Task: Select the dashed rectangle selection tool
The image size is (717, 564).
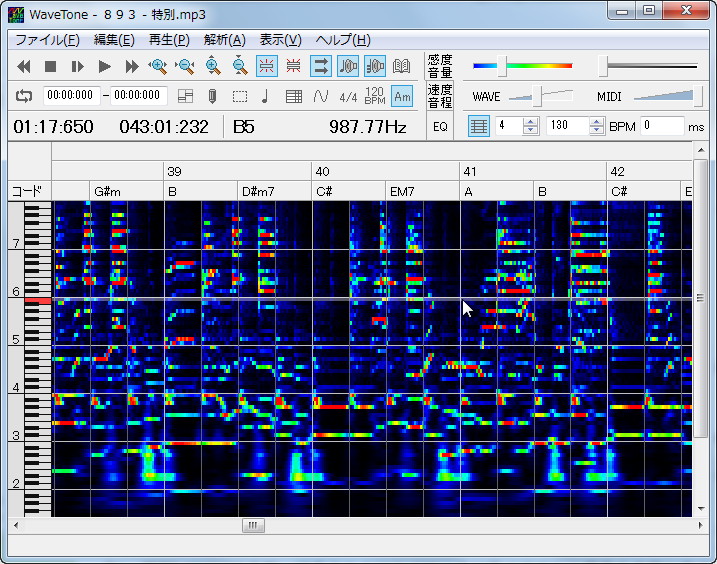Action: point(240,97)
